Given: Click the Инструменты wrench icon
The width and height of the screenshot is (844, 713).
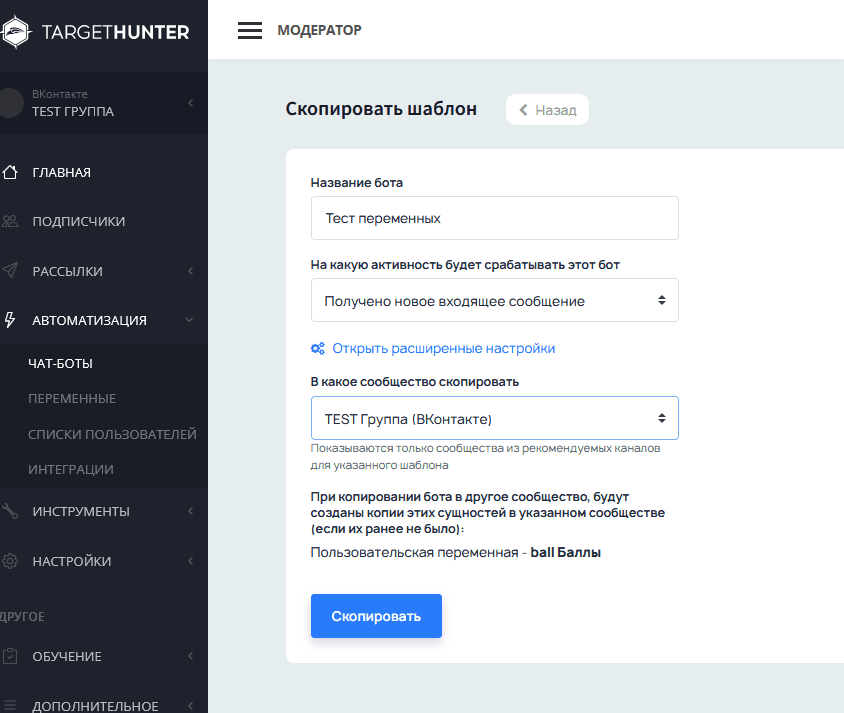Looking at the screenshot, I should (x=10, y=511).
